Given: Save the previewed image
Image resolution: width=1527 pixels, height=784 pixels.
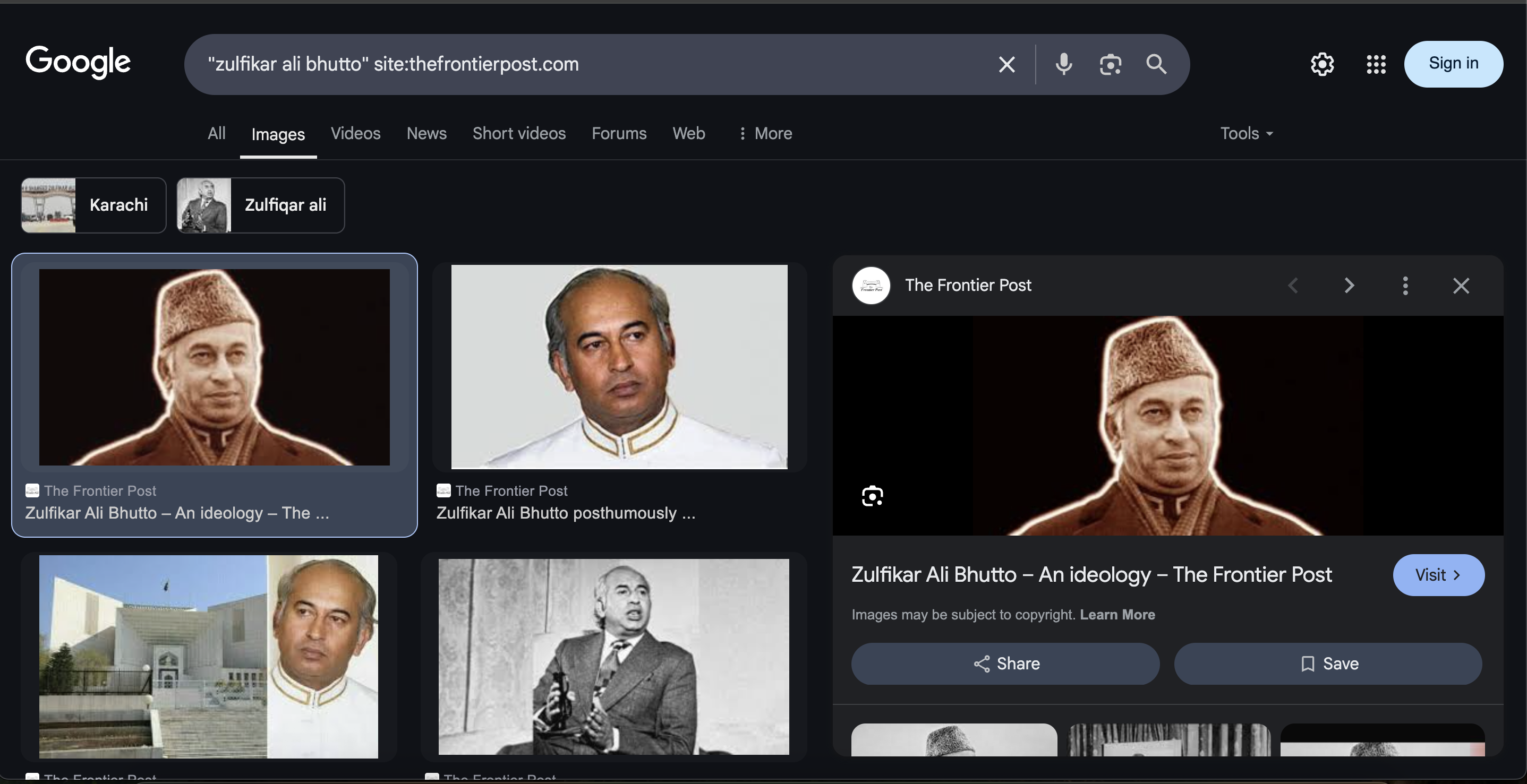Looking at the screenshot, I should (1328, 664).
